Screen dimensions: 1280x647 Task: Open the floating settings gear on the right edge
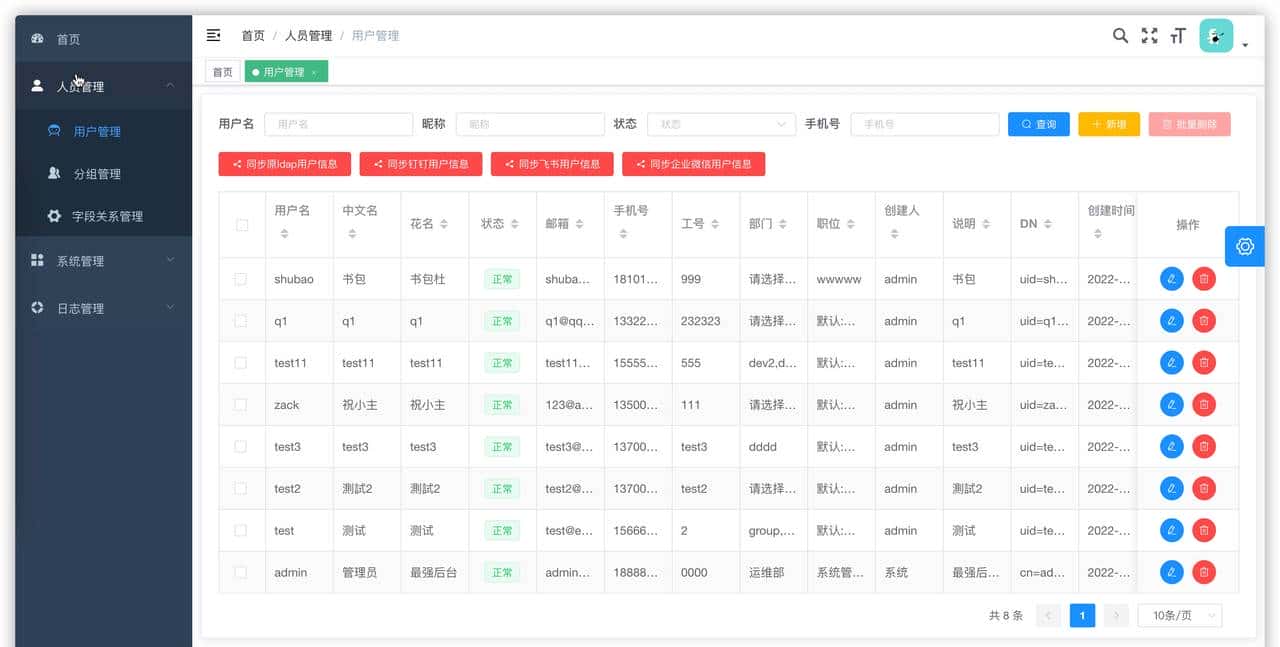(1244, 246)
